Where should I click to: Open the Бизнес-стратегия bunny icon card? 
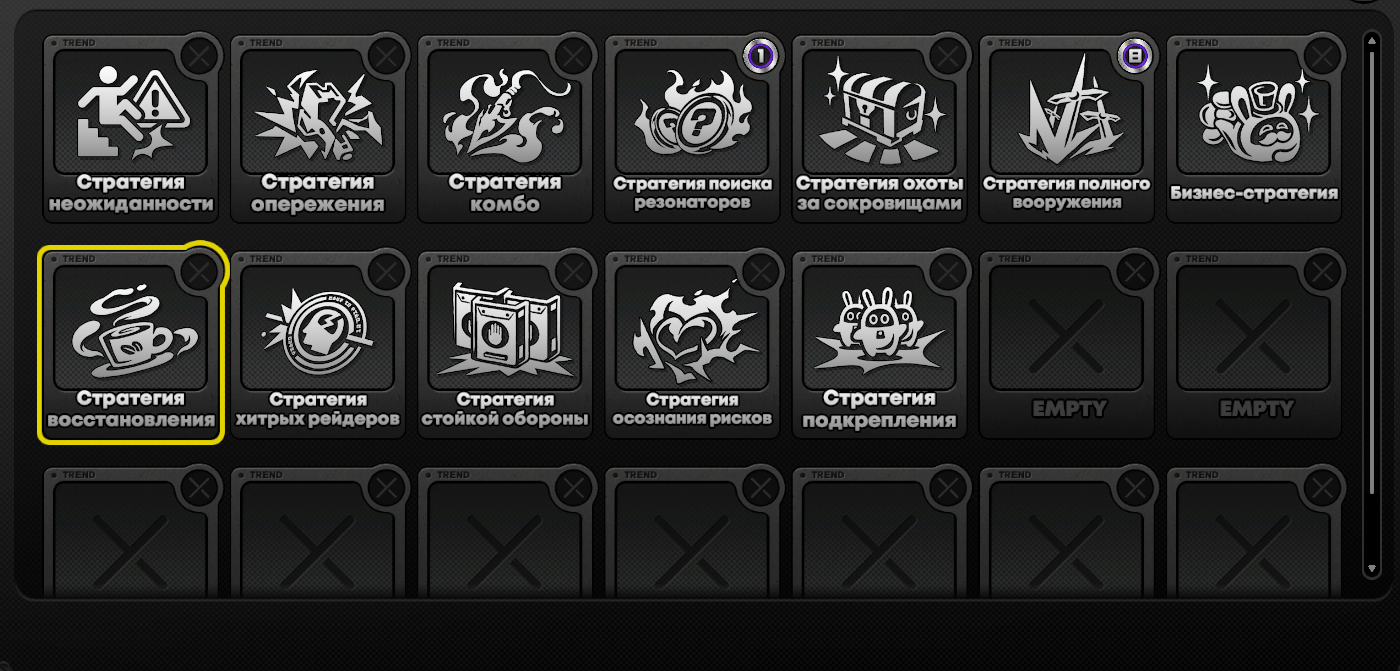click(x=1254, y=128)
